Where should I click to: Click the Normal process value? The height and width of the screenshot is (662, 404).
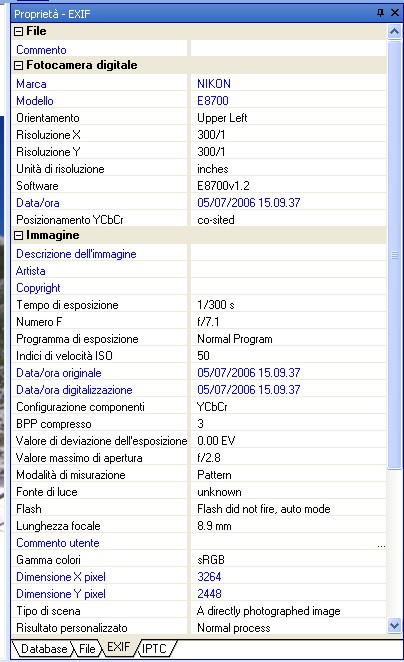(233, 628)
